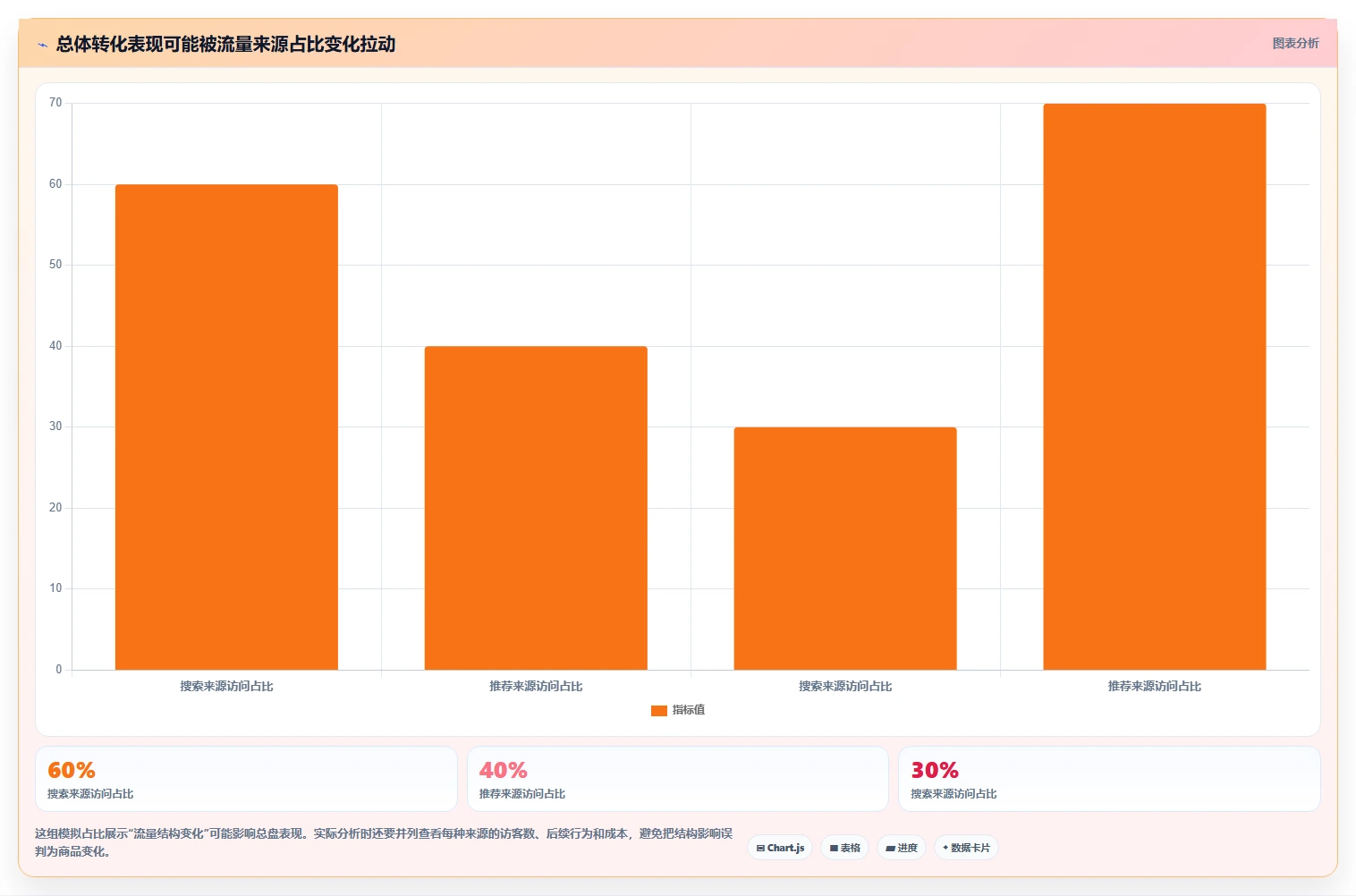Click the orange bar reaching 30

click(x=845, y=548)
